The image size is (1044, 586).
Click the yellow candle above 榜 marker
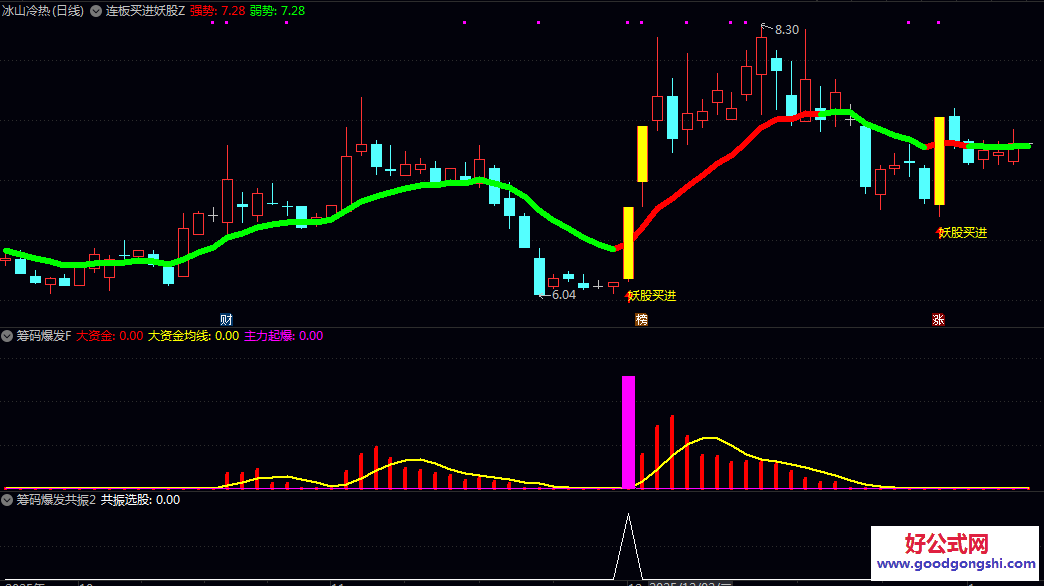coord(643,154)
